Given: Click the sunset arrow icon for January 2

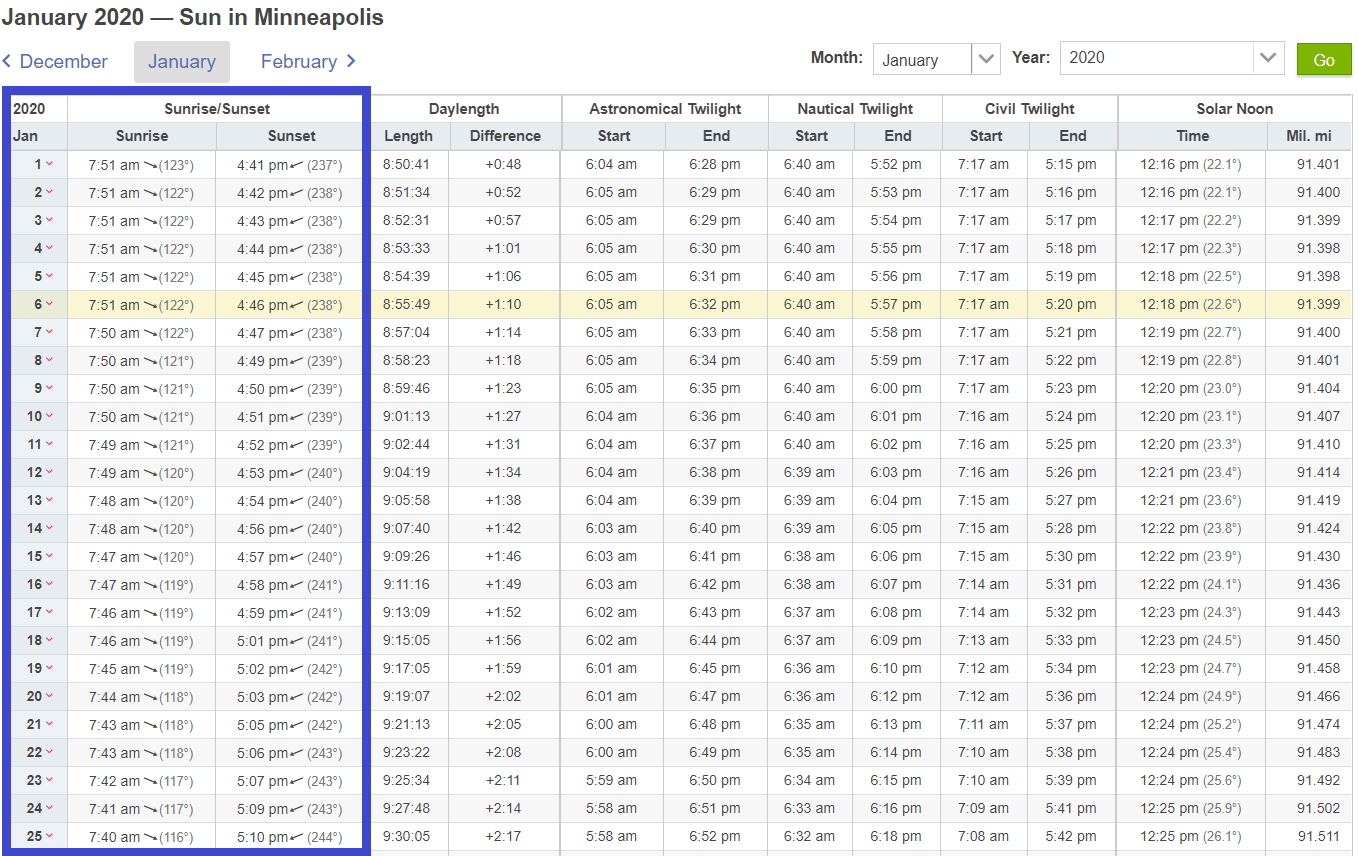Looking at the screenshot, I should 297,193.
